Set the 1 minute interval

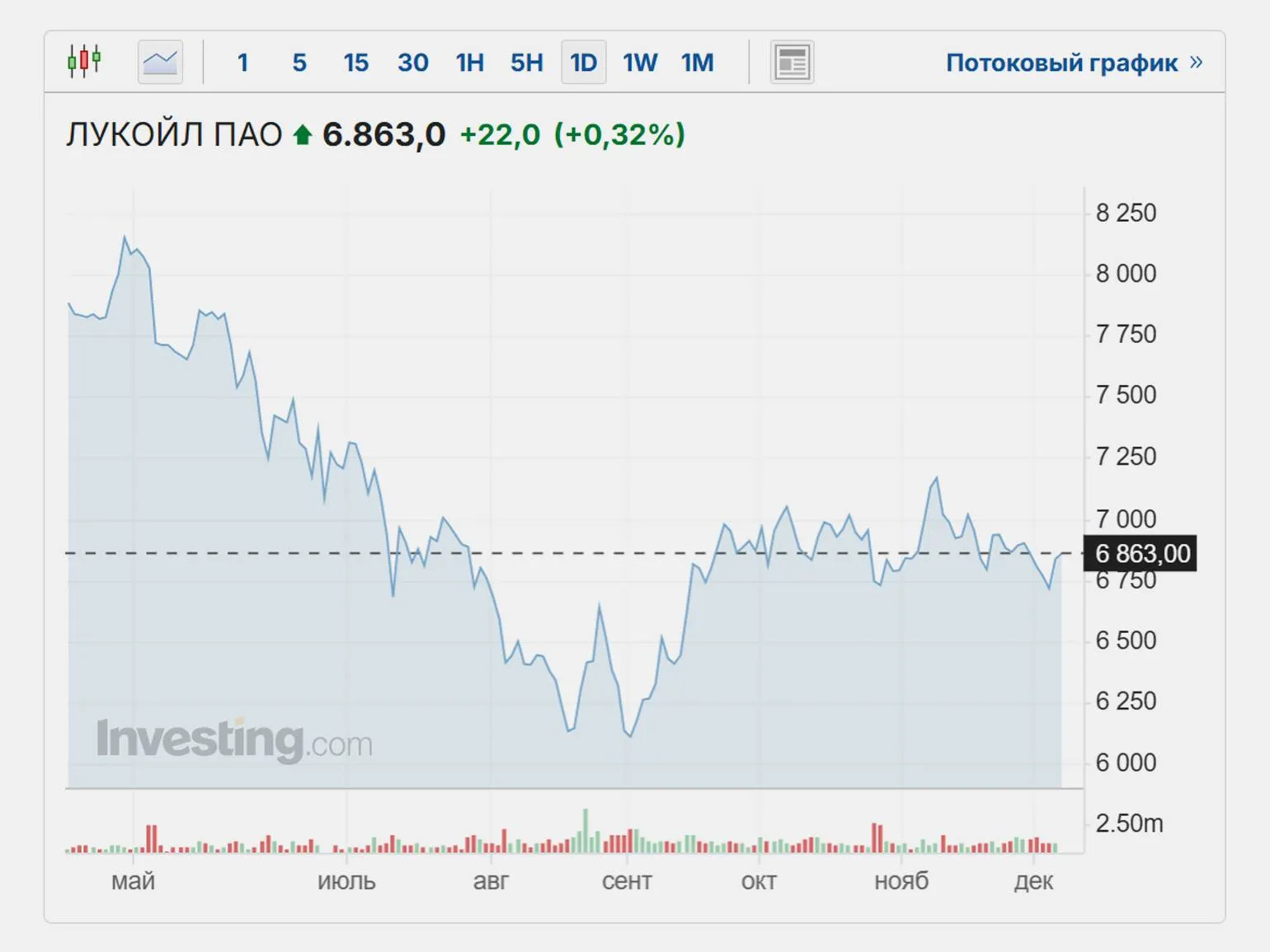pos(242,63)
